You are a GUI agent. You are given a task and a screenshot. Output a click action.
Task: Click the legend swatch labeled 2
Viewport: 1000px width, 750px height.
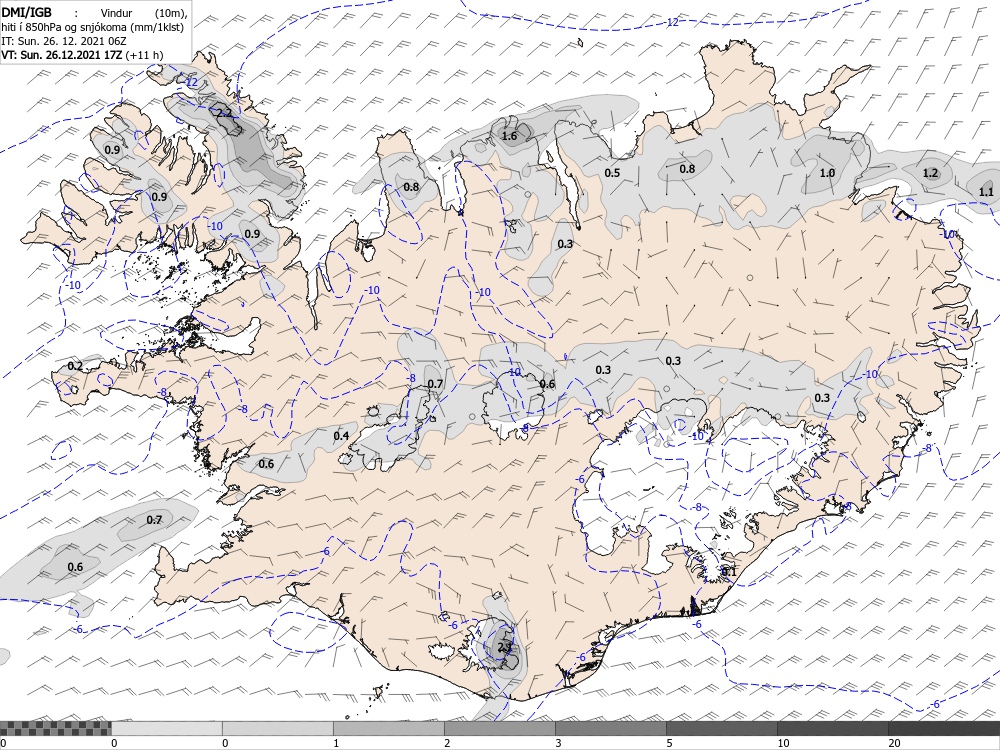click(499, 728)
